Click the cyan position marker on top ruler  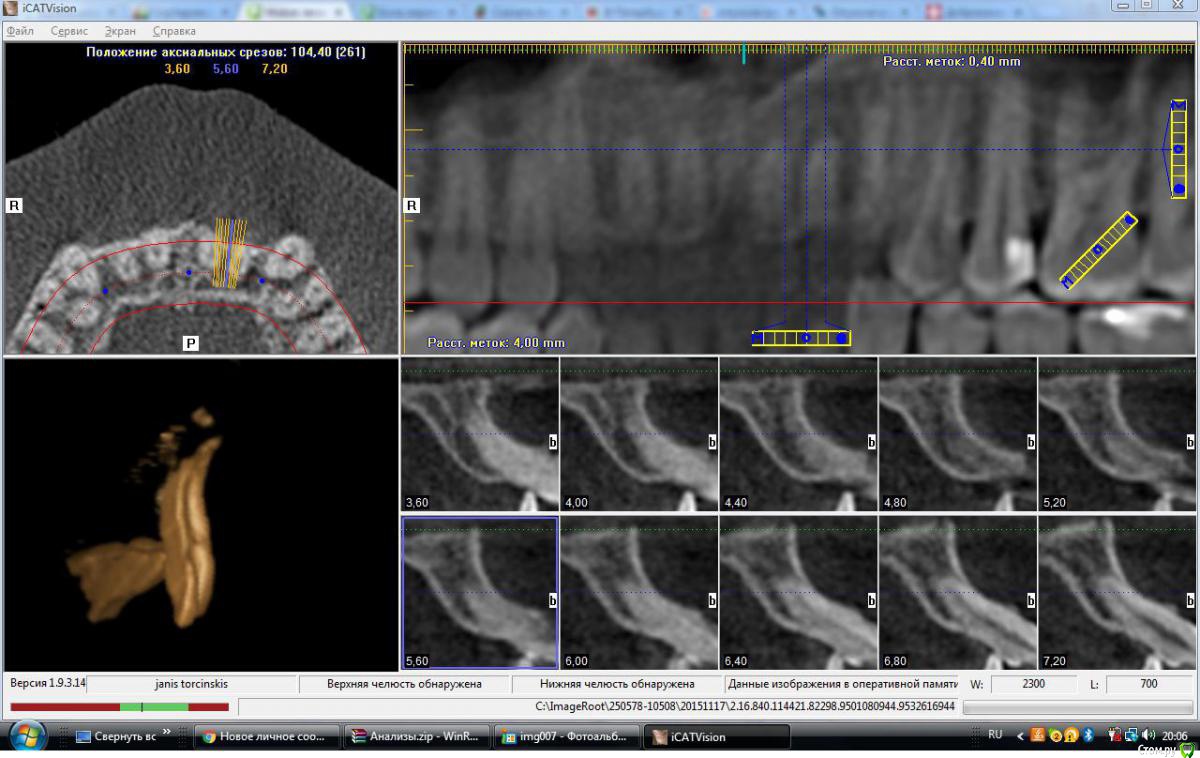(744, 54)
